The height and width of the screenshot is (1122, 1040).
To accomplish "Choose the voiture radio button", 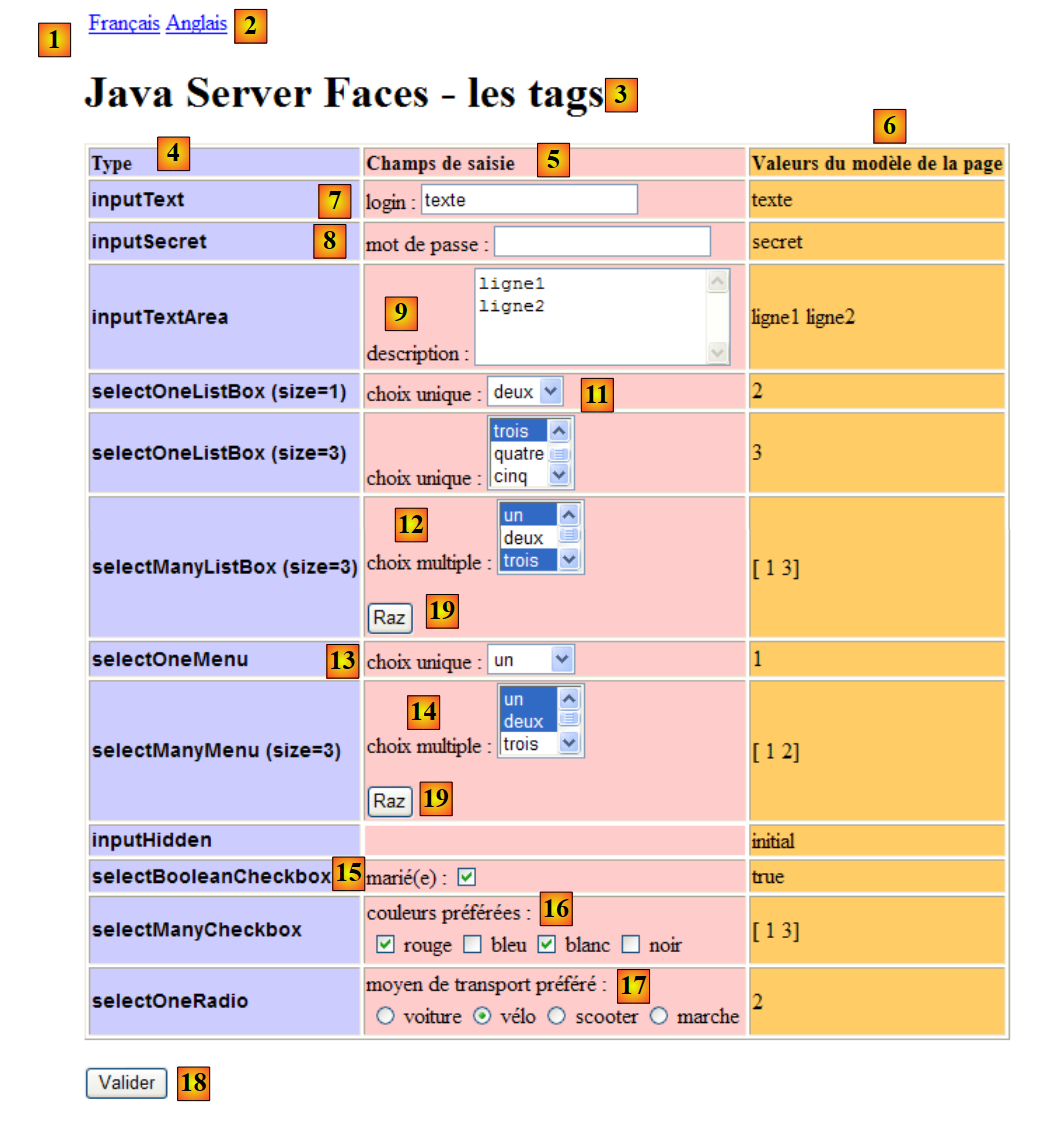I will point(385,1016).
